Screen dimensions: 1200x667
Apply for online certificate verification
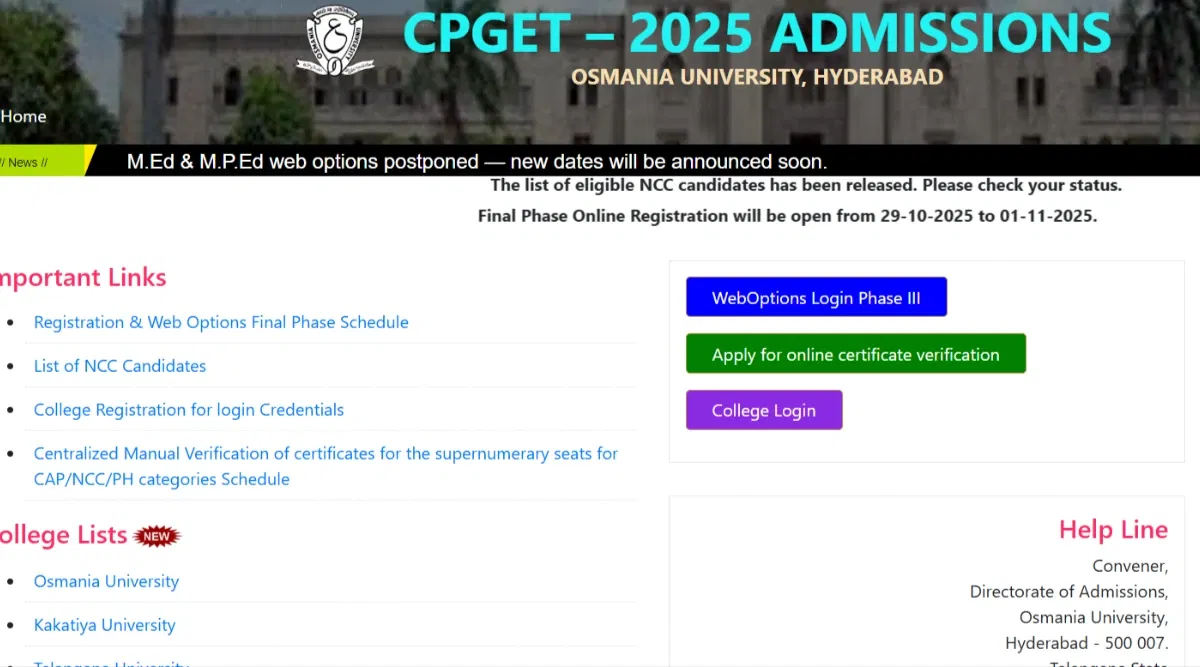coord(855,354)
